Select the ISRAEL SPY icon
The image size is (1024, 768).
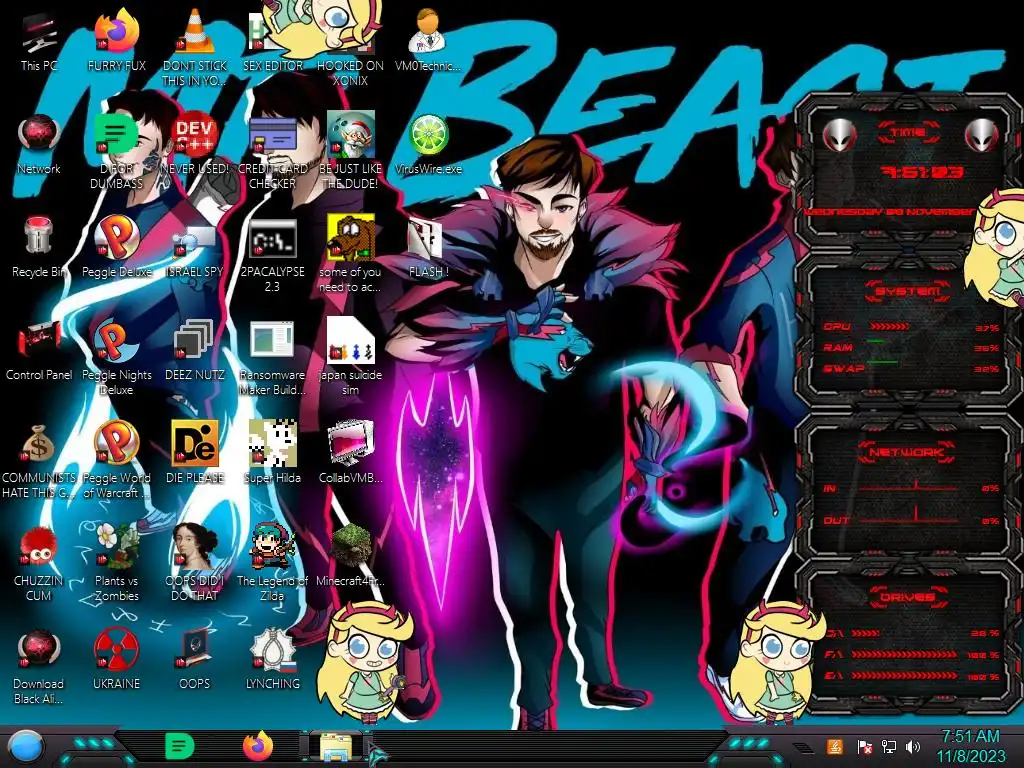(x=195, y=240)
